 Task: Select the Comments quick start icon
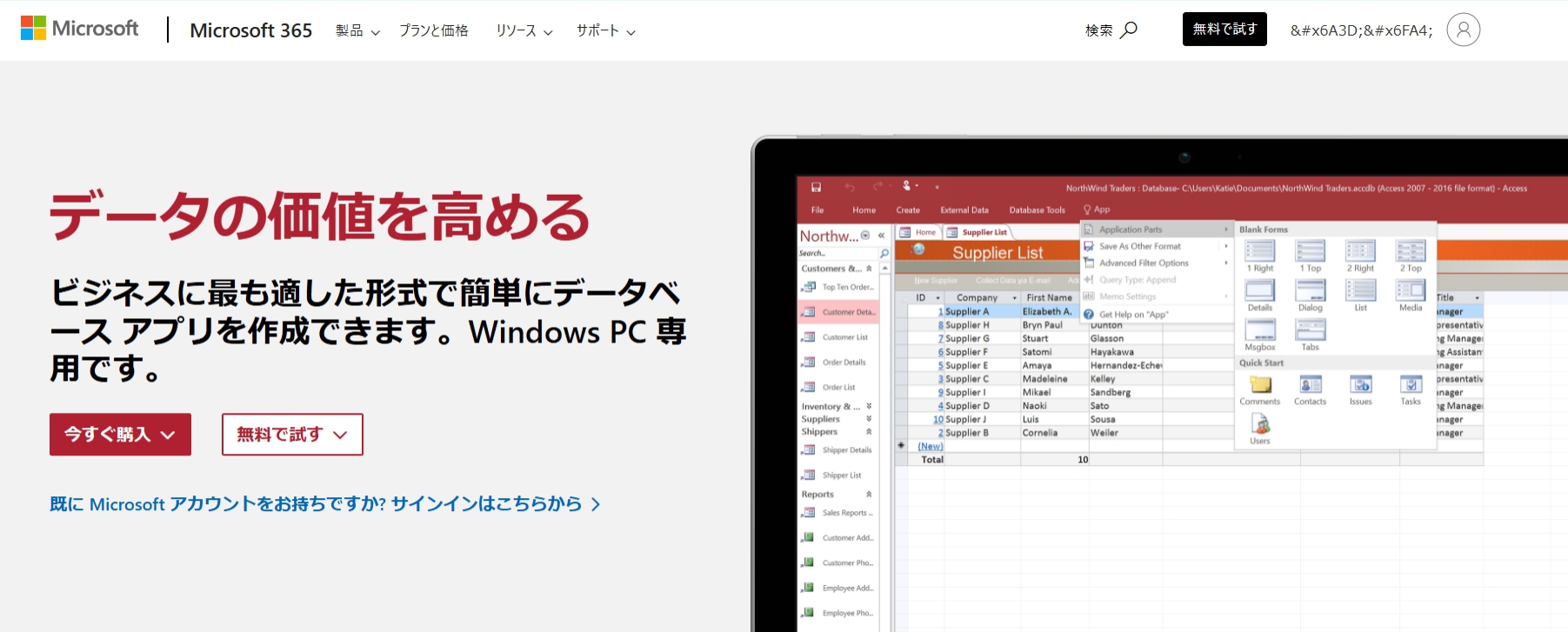click(1259, 385)
